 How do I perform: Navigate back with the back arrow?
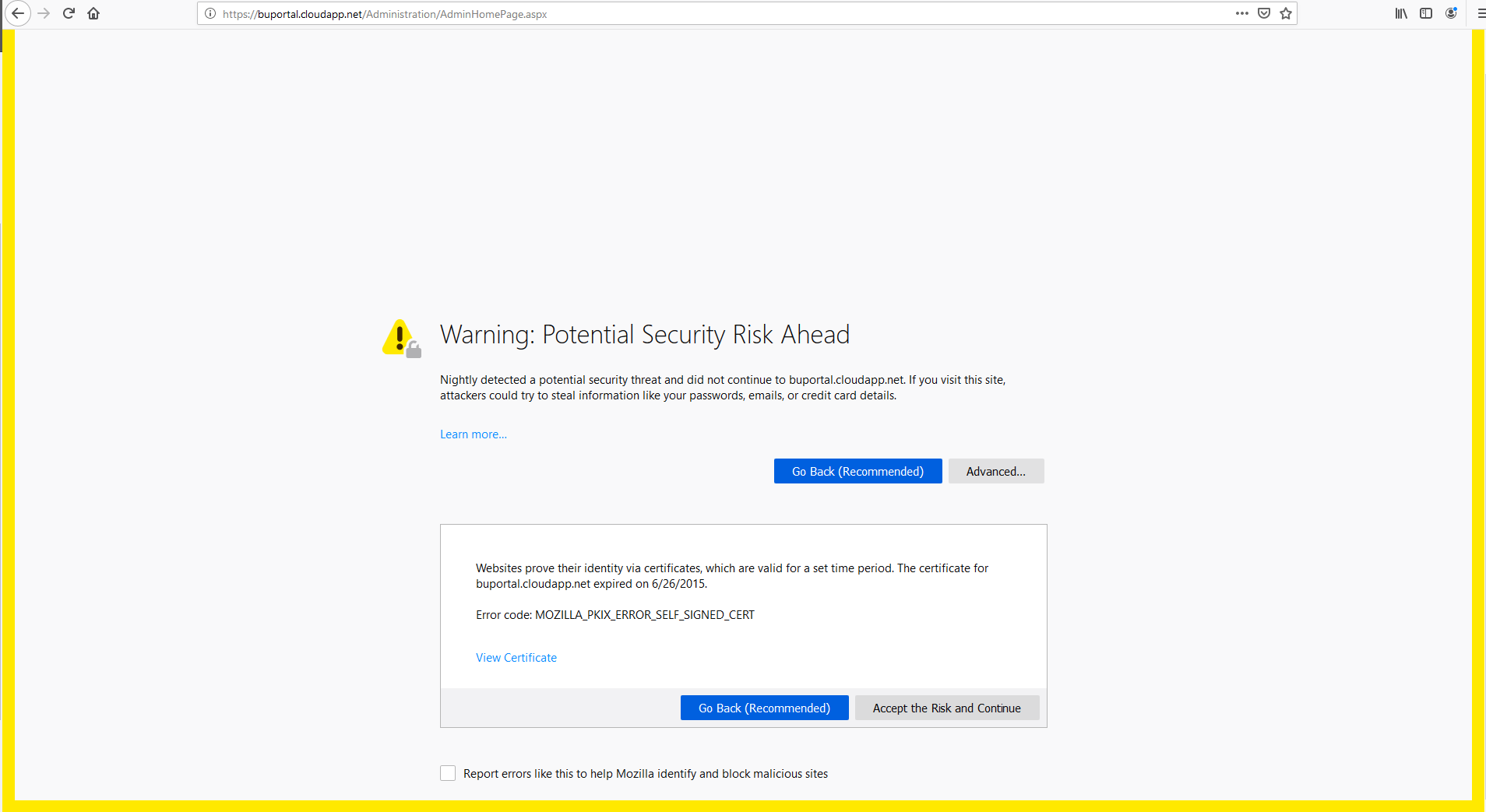coord(17,13)
